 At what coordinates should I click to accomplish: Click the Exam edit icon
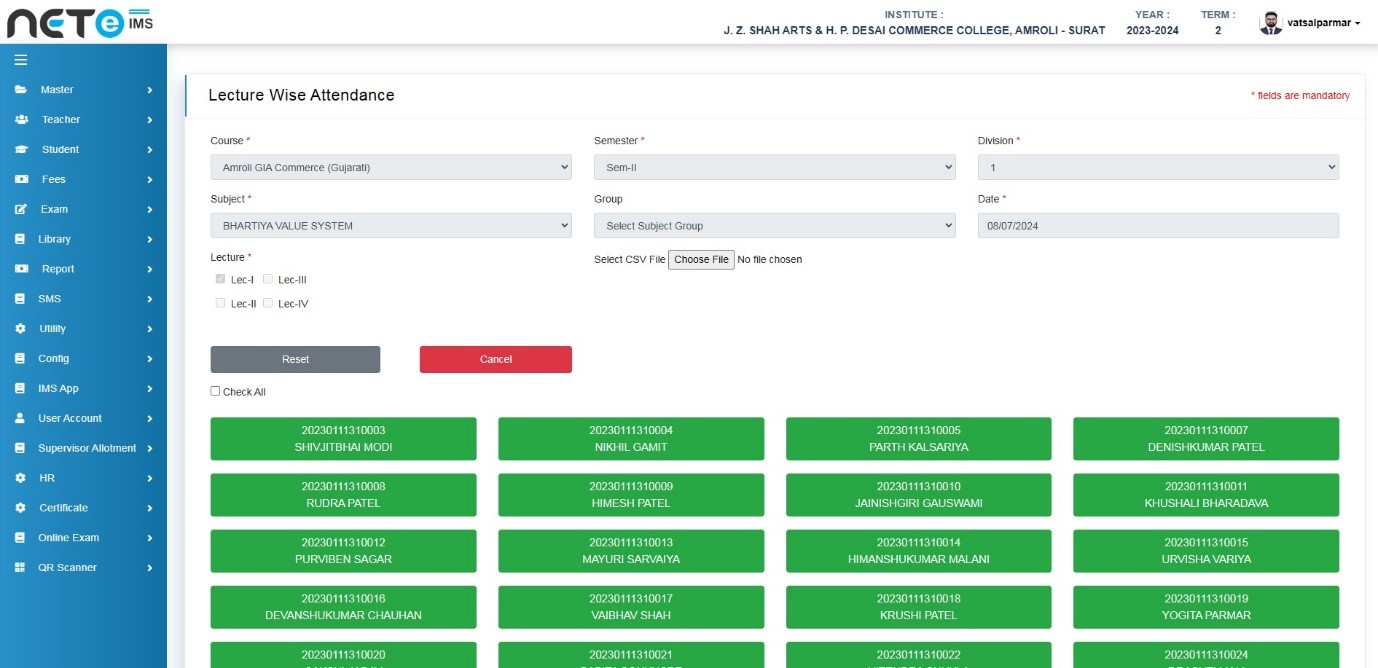click(20, 210)
